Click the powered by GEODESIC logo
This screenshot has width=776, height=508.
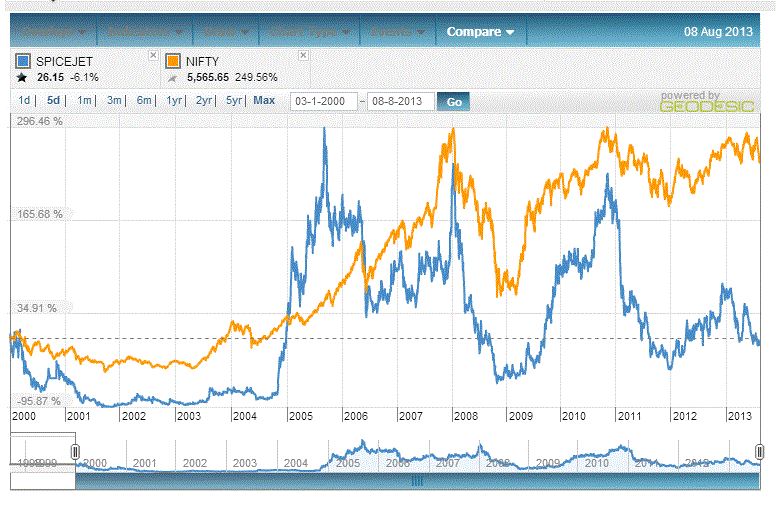tap(707, 102)
